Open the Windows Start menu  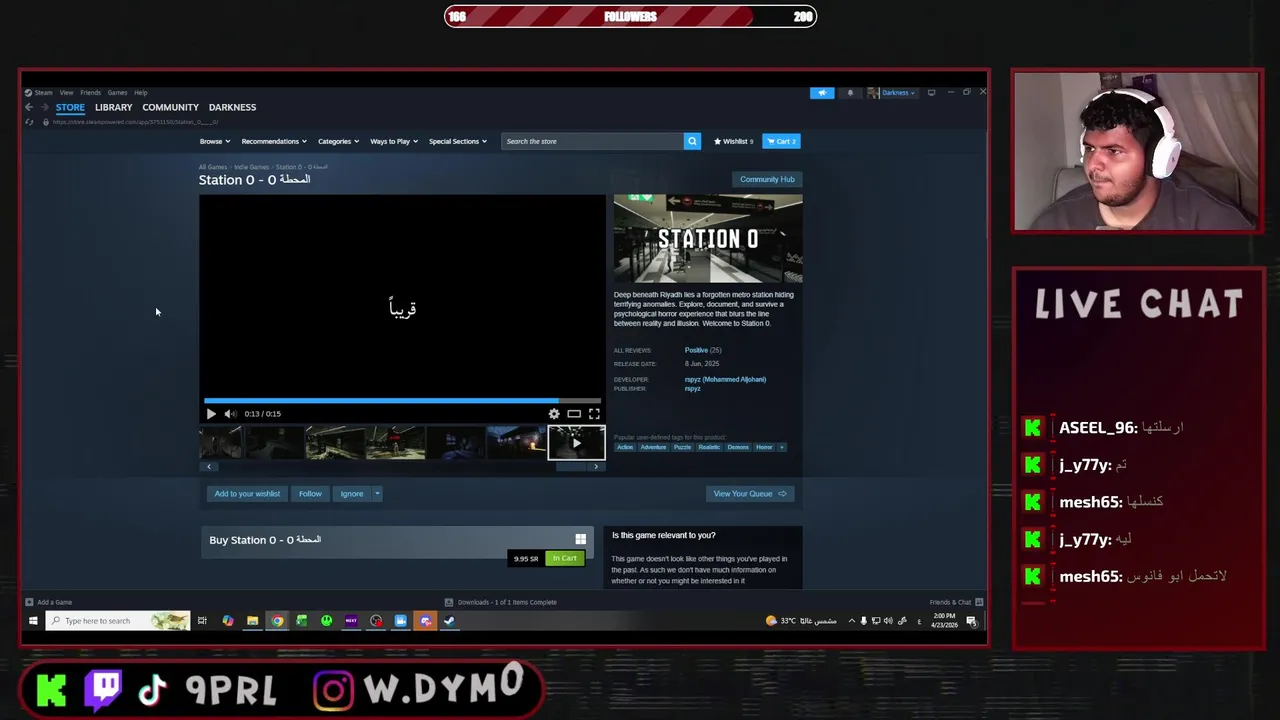coord(33,621)
